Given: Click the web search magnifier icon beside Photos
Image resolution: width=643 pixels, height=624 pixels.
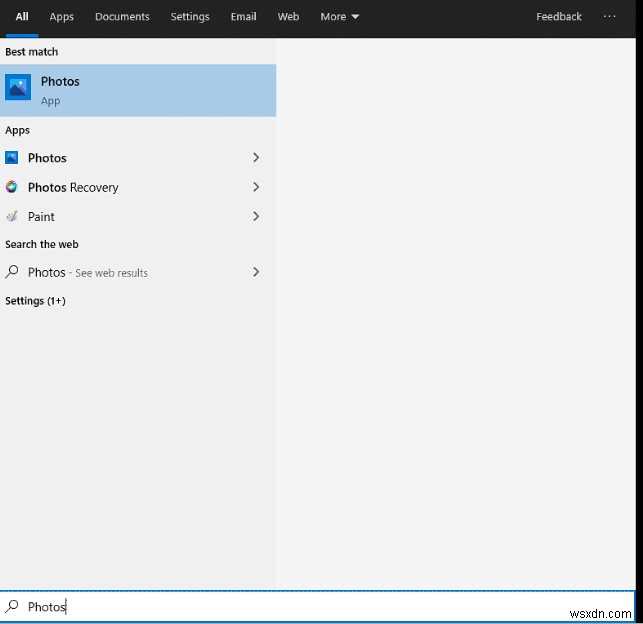Looking at the screenshot, I should [x=12, y=272].
